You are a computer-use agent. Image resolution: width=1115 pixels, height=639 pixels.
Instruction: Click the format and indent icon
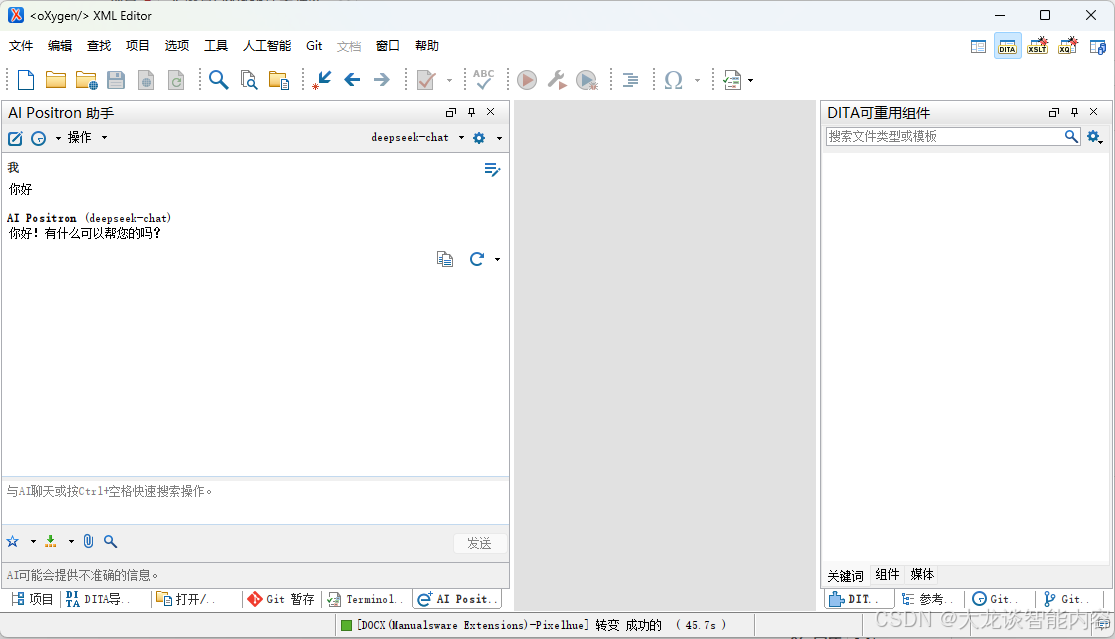(x=631, y=80)
